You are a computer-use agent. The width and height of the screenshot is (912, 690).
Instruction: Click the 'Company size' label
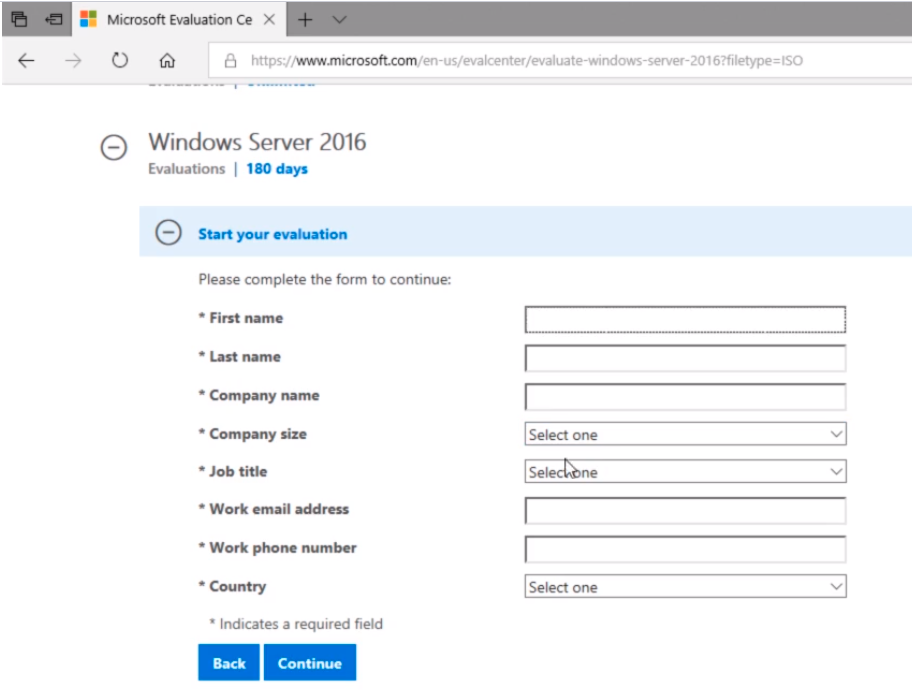pyautogui.click(x=258, y=434)
